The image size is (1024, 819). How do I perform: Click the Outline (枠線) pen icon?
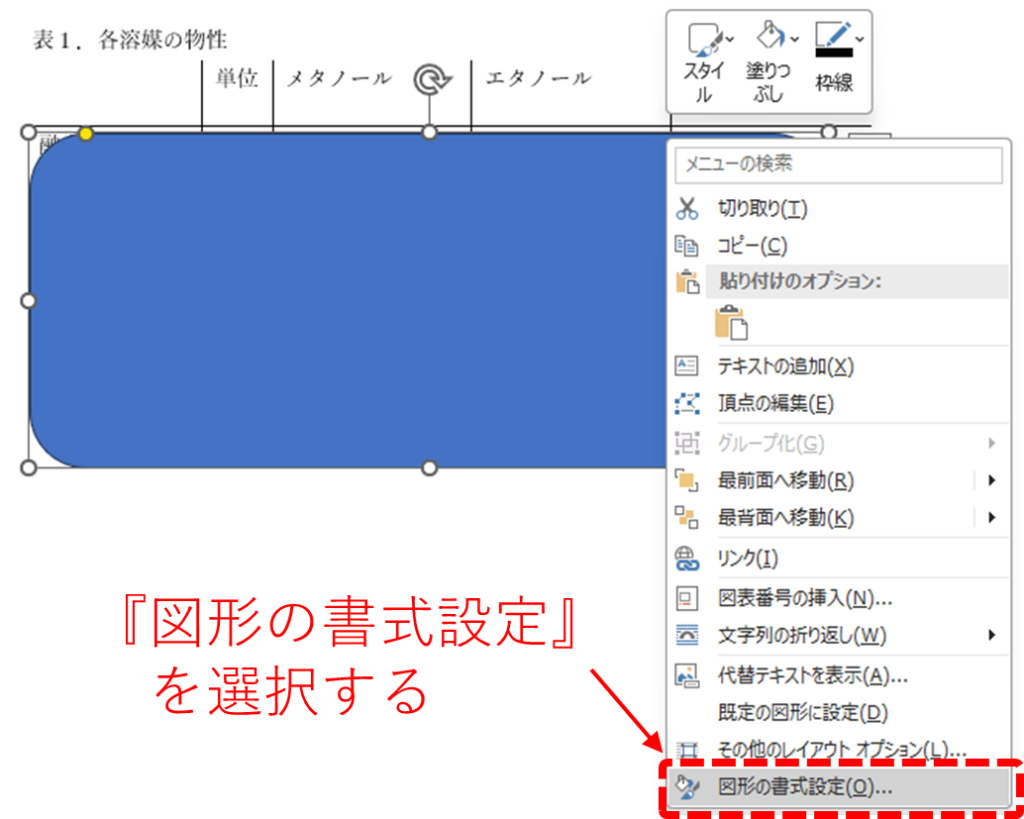832,40
